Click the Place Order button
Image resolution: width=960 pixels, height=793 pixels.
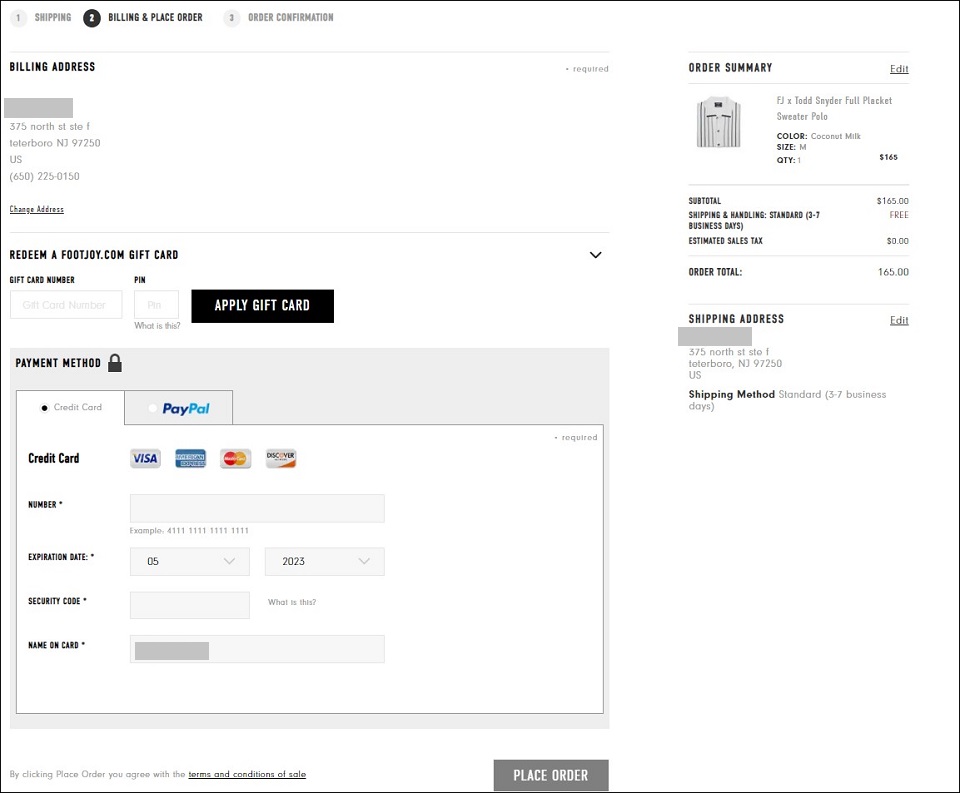[551, 775]
